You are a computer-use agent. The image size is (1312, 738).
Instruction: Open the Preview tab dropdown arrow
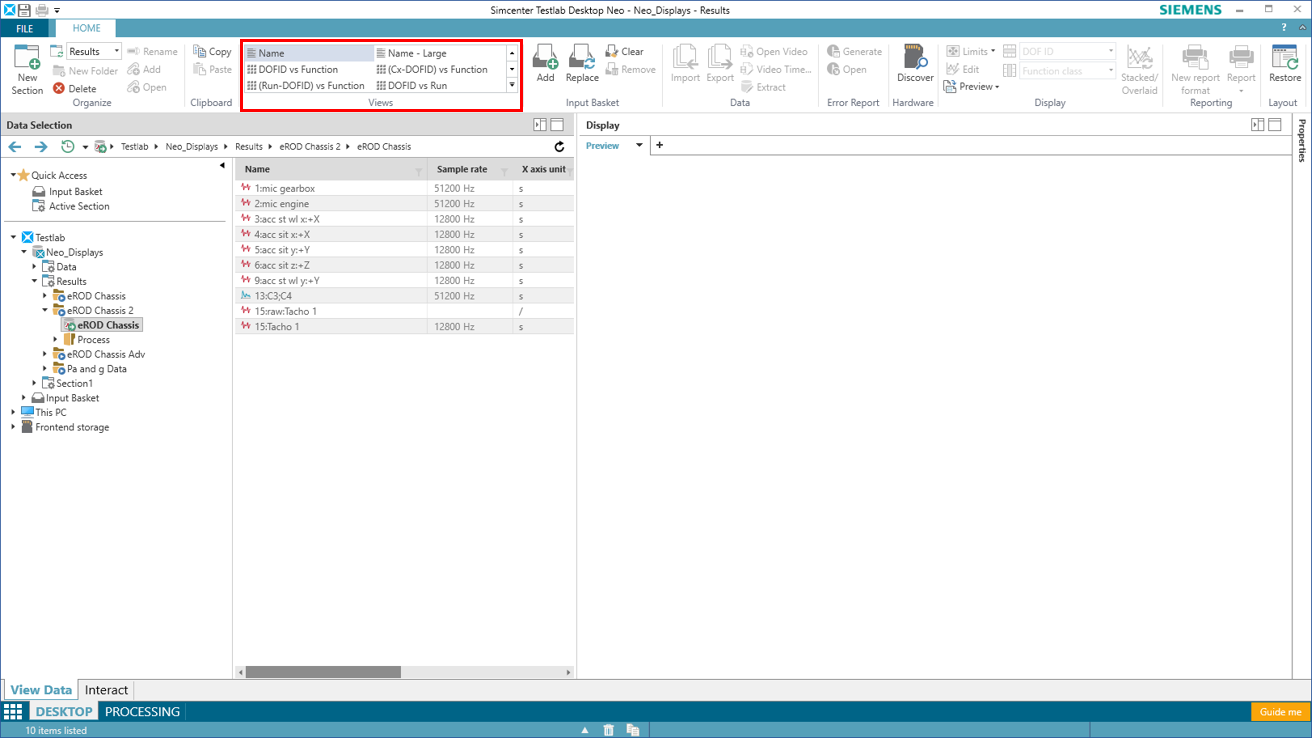[639, 146]
